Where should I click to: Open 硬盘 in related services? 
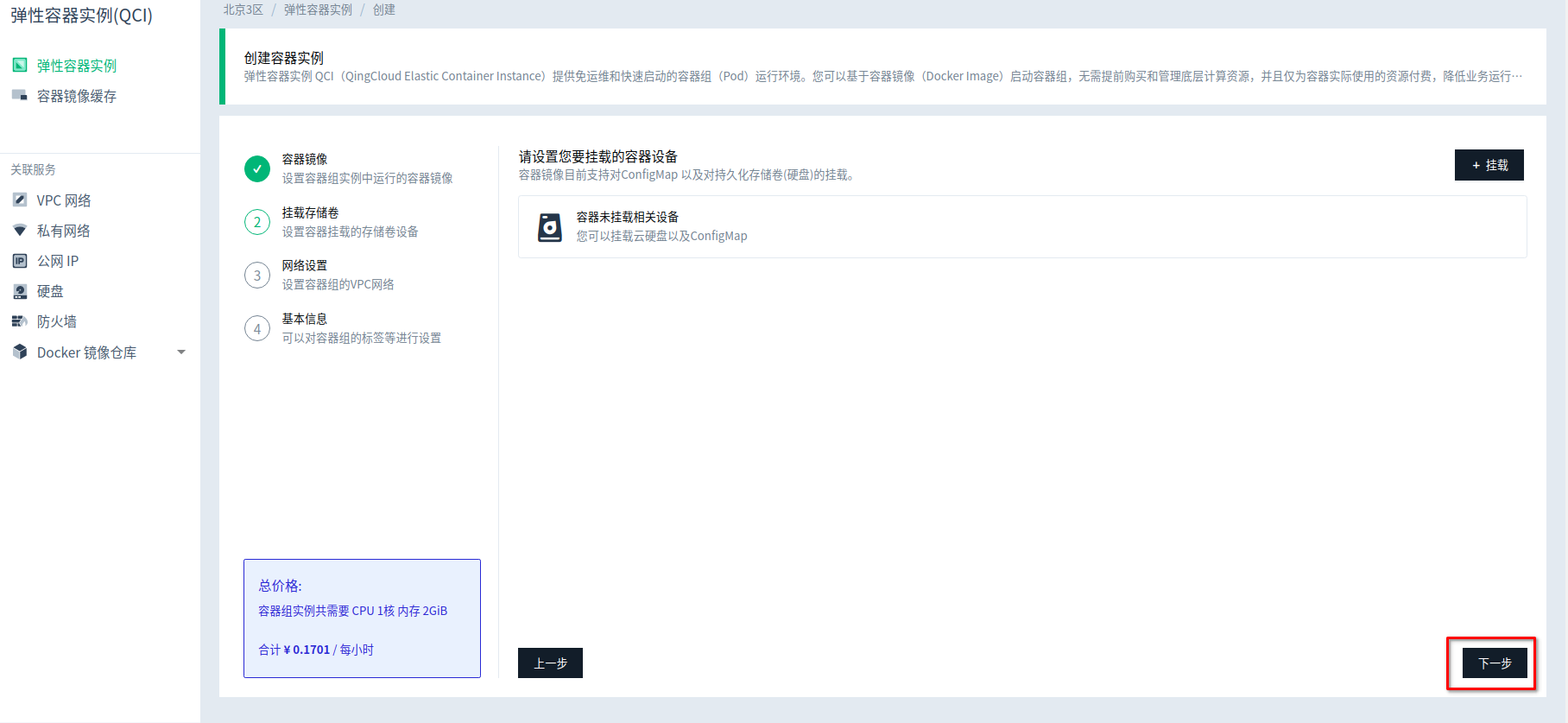click(x=50, y=291)
